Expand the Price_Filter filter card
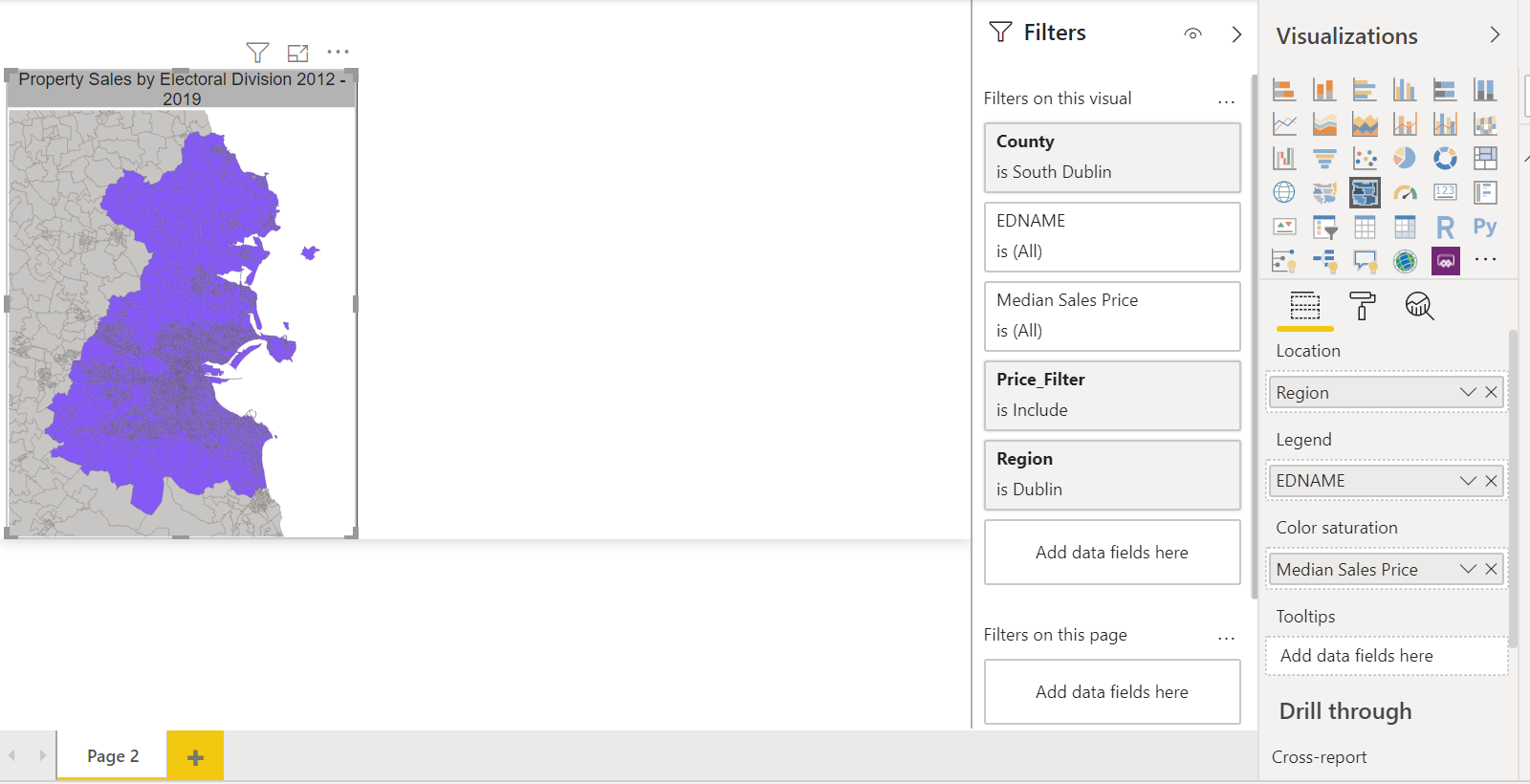Image resolution: width=1530 pixels, height=784 pixels. pos(1112,396)
